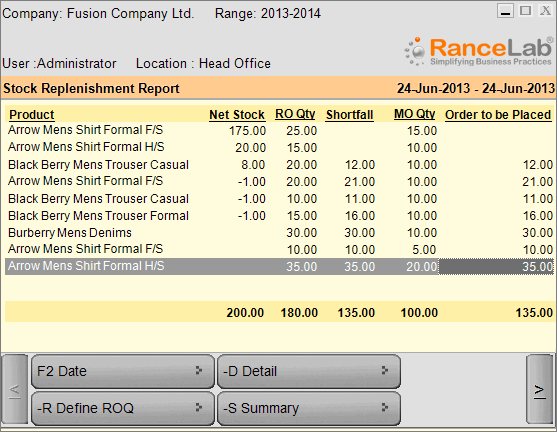Sort by Net Stock column header

[237, 115]
